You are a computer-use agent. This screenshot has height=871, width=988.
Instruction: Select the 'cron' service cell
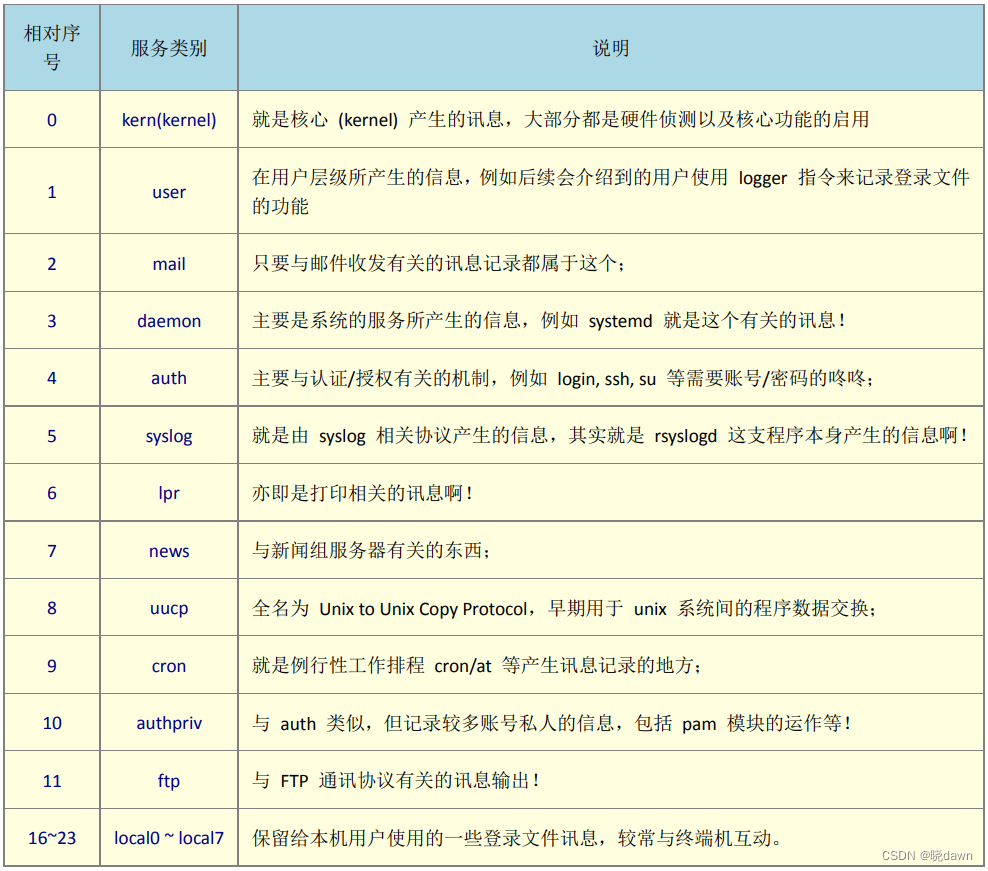169,666
